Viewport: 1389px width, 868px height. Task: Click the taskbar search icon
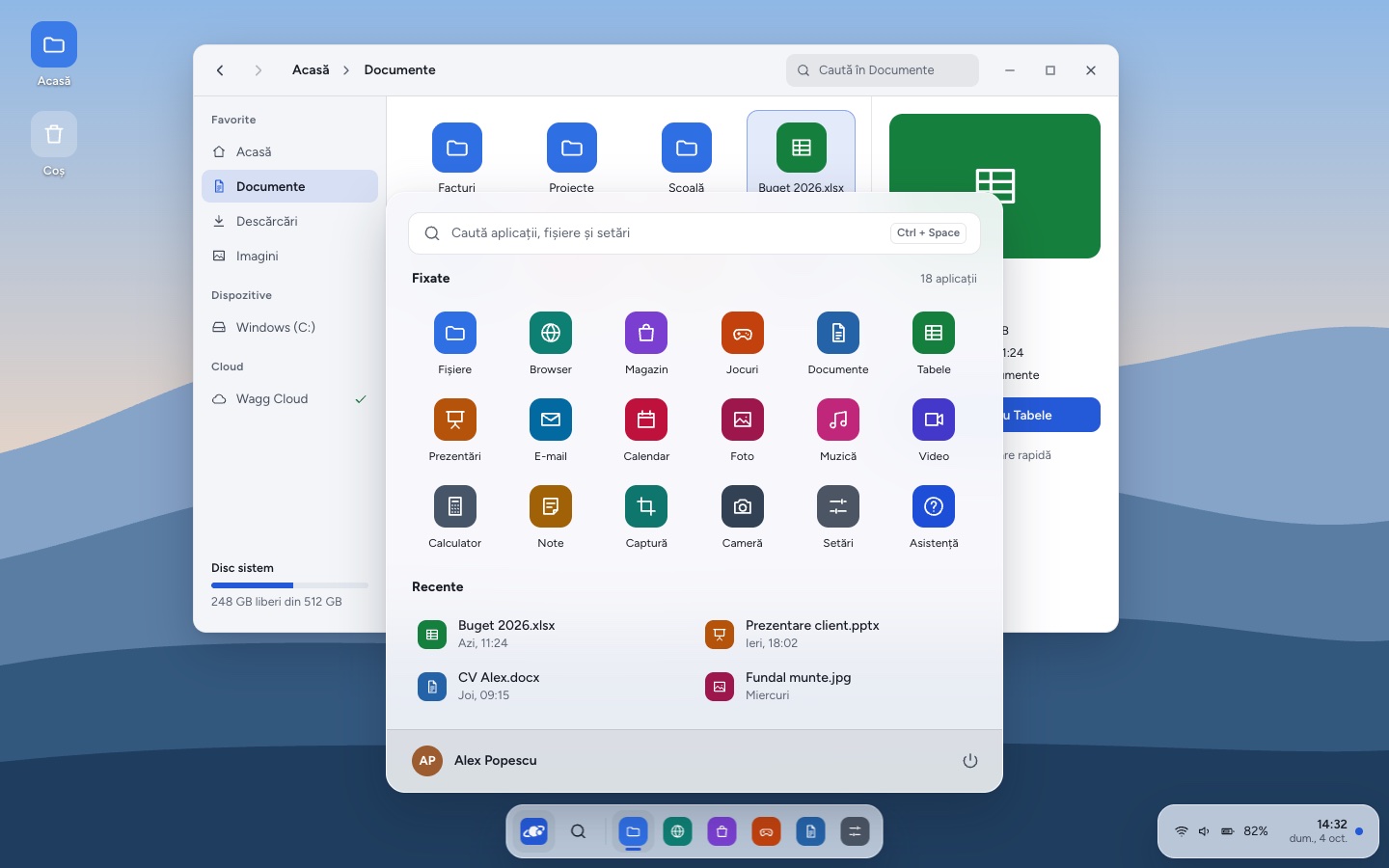point(578,831)
